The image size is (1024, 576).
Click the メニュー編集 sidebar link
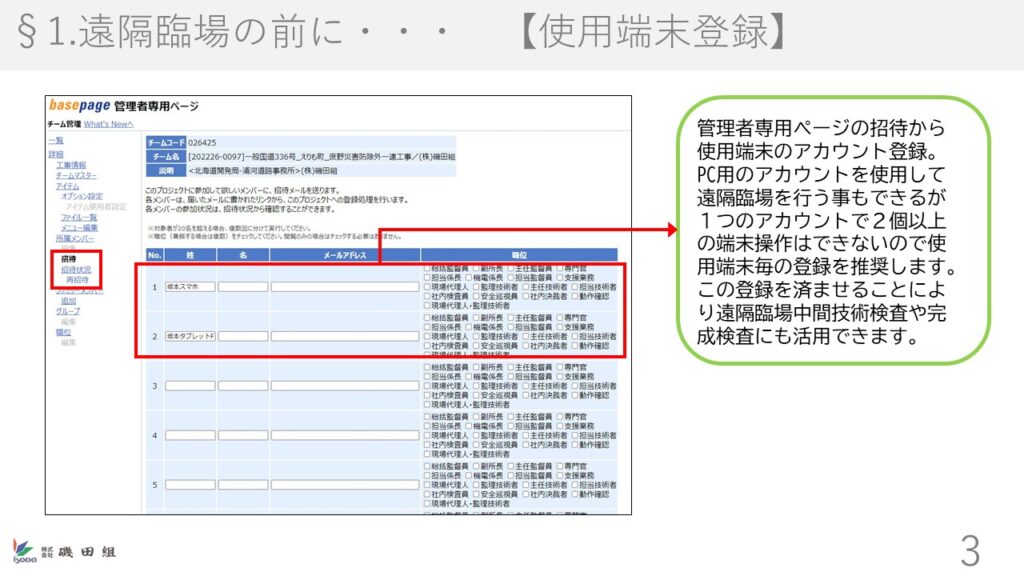point(79,228)
